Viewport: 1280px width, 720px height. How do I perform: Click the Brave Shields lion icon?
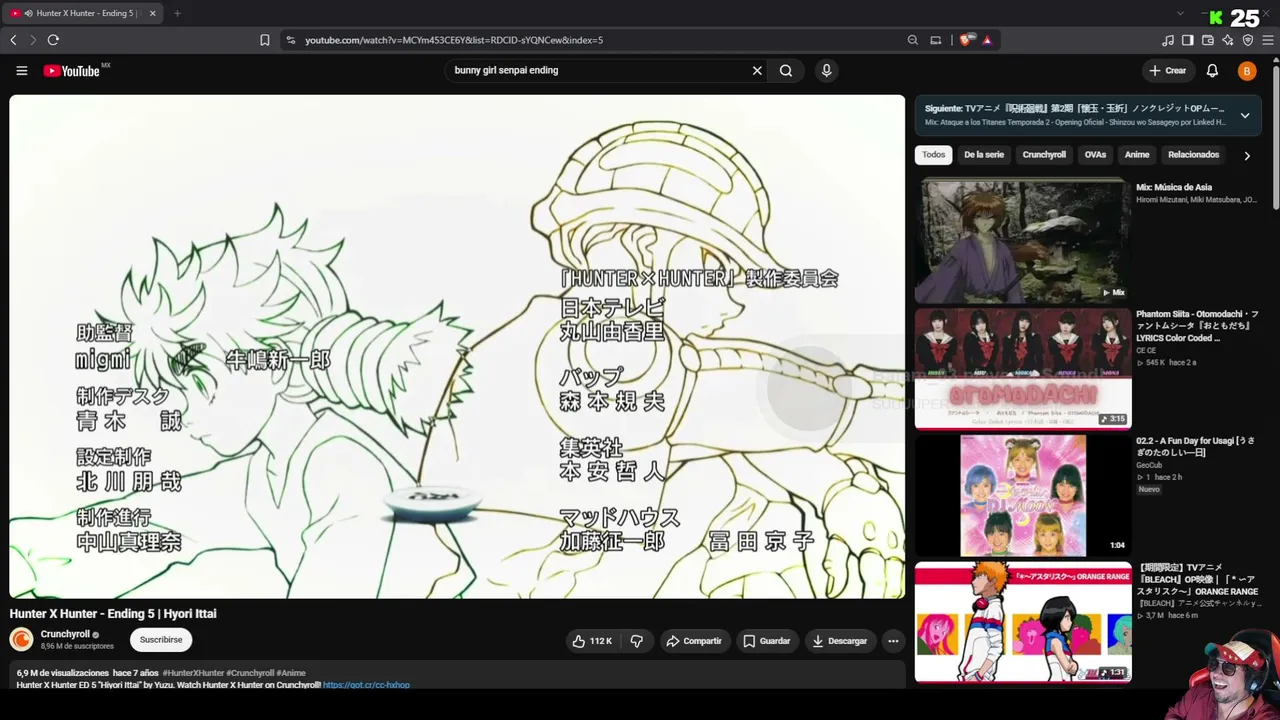coord(966,40)
